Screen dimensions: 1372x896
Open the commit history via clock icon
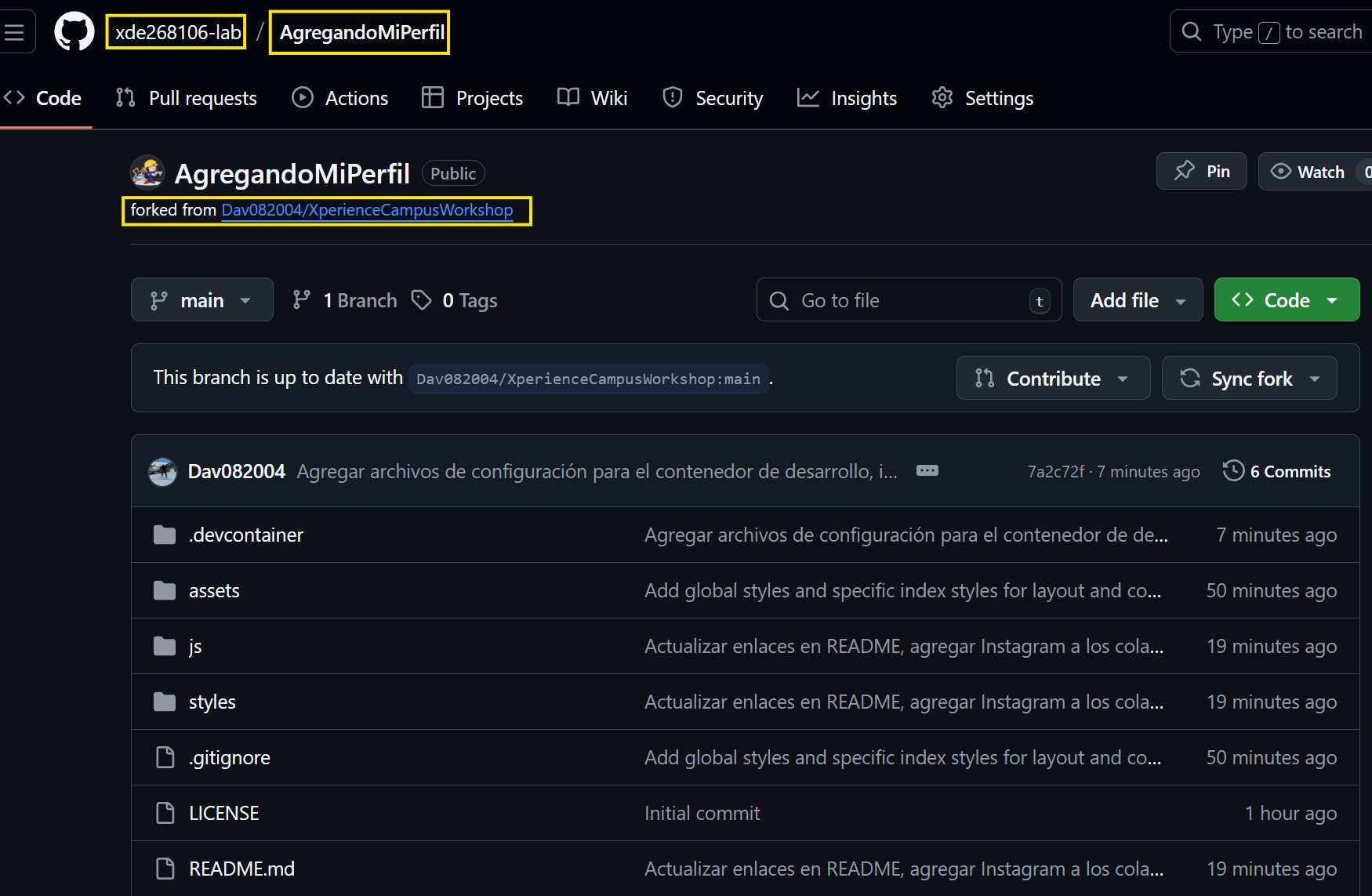[1233, 470]
